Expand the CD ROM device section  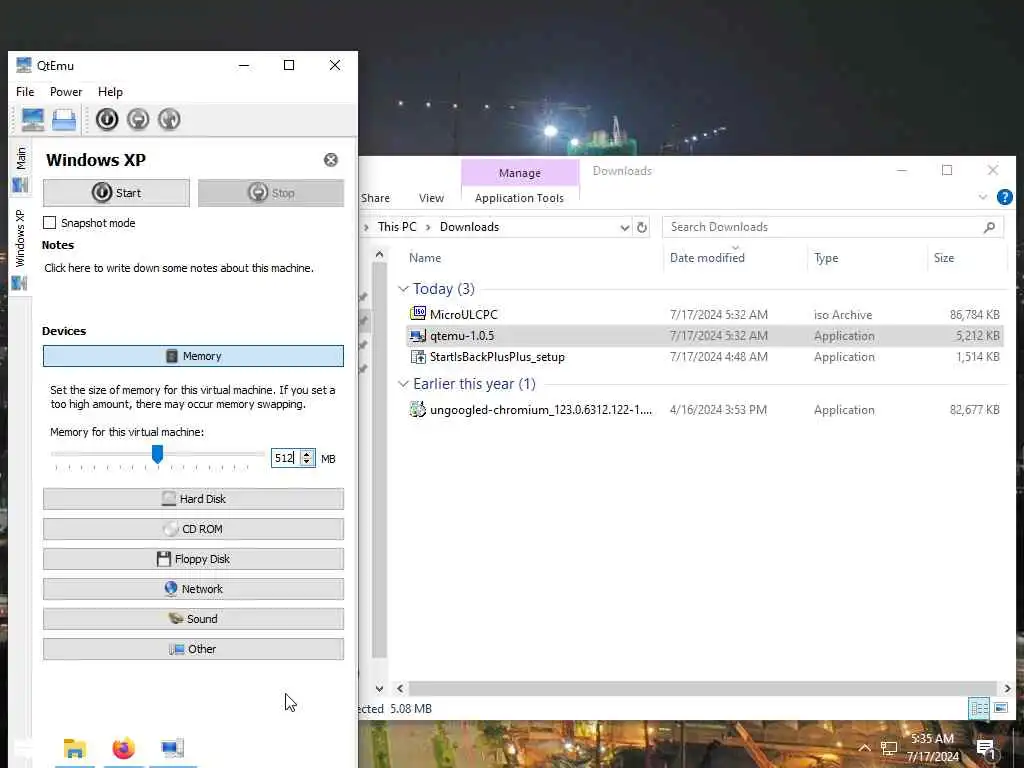point(193,529)
